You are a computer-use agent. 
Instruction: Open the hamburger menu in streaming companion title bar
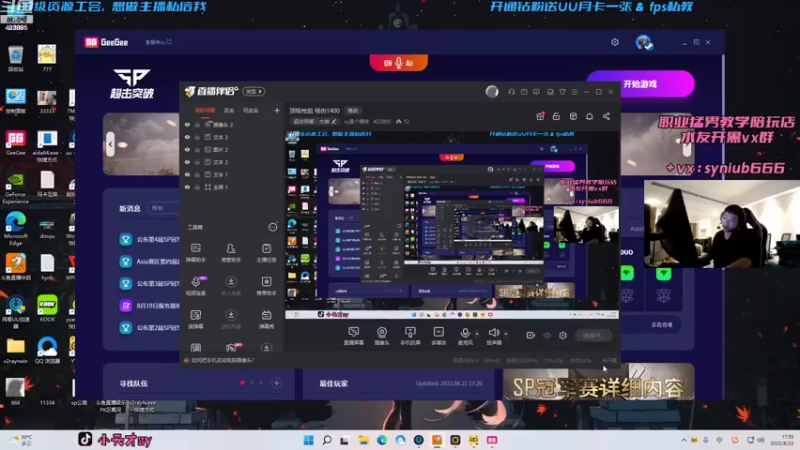pos(574,92)
